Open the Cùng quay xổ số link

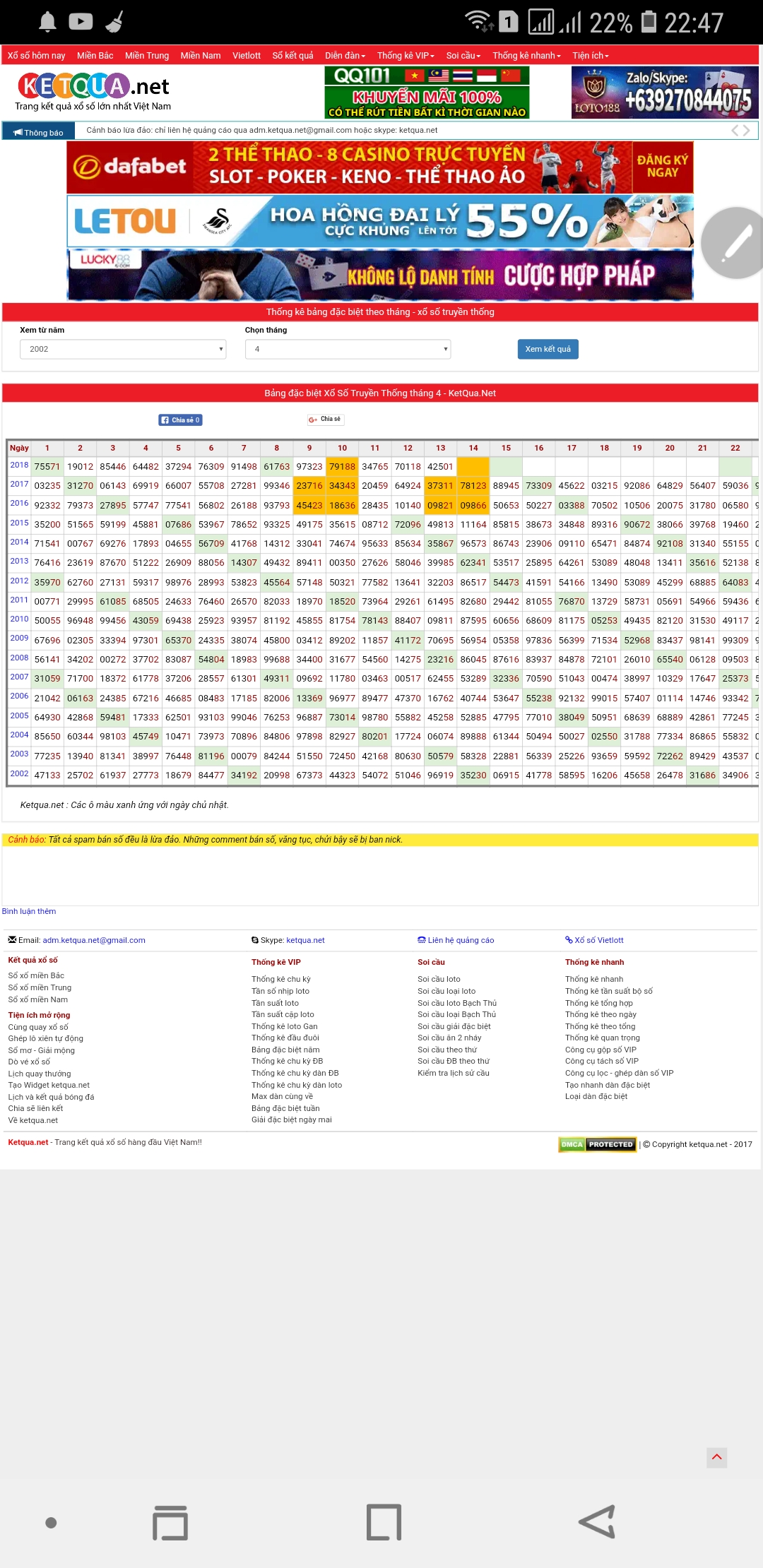38,1027
